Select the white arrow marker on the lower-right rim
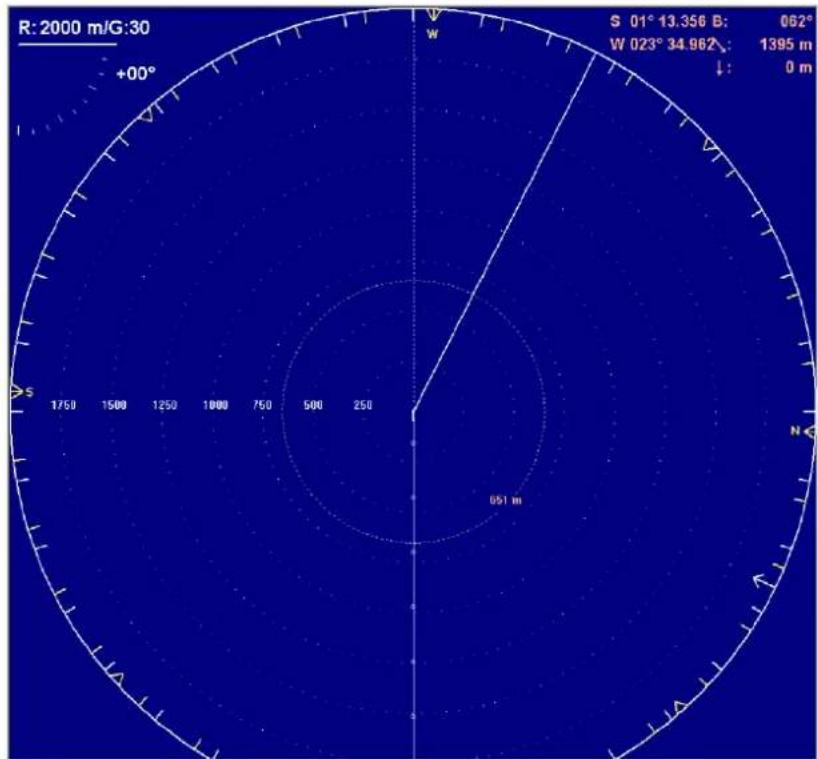The height and width of the screenshot is (759, 818). pos(763,580)
